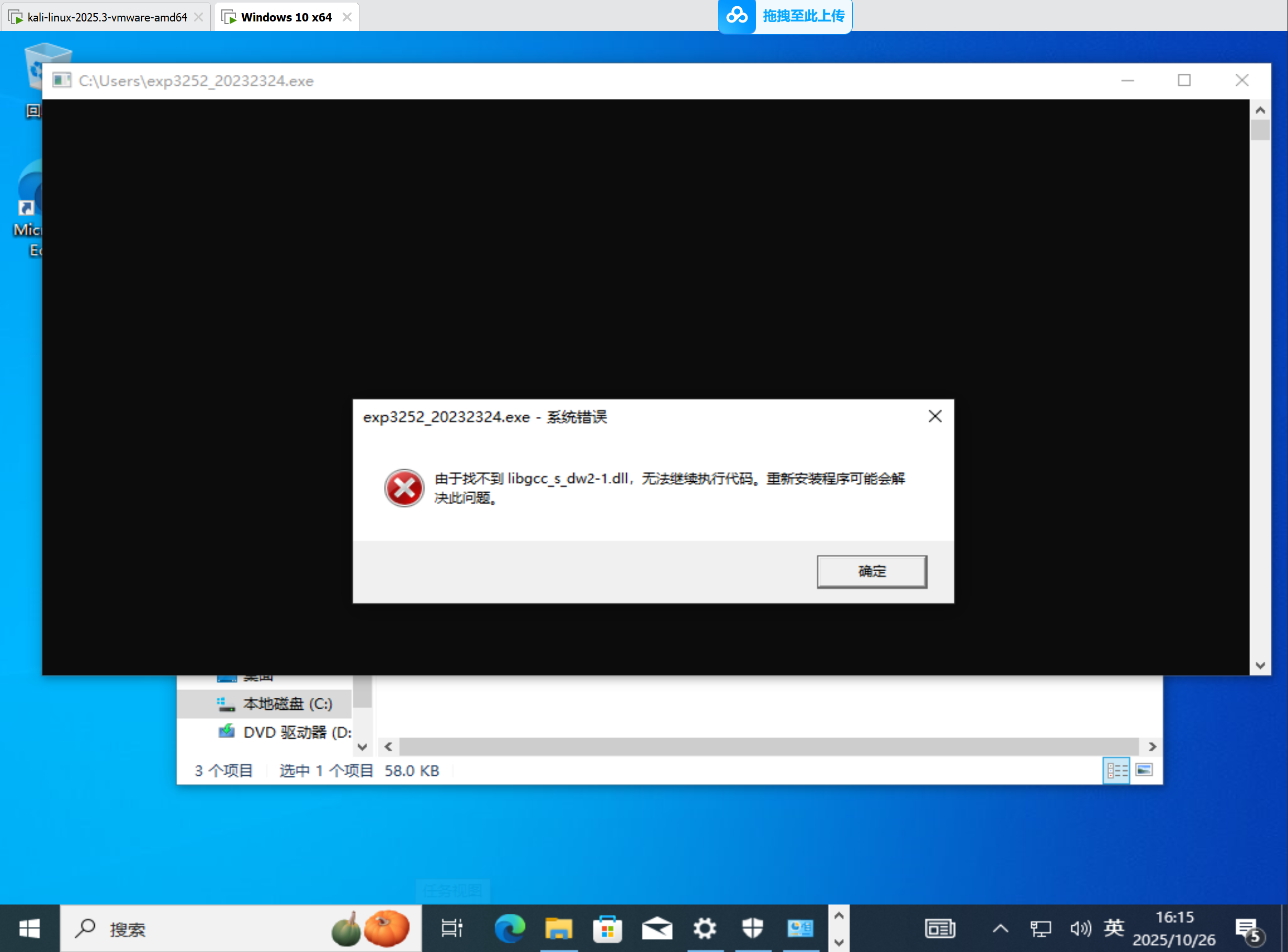Open the Mail app taskbar icon
The width and height of the screenshot is (1288, 952).
(657, 928)
